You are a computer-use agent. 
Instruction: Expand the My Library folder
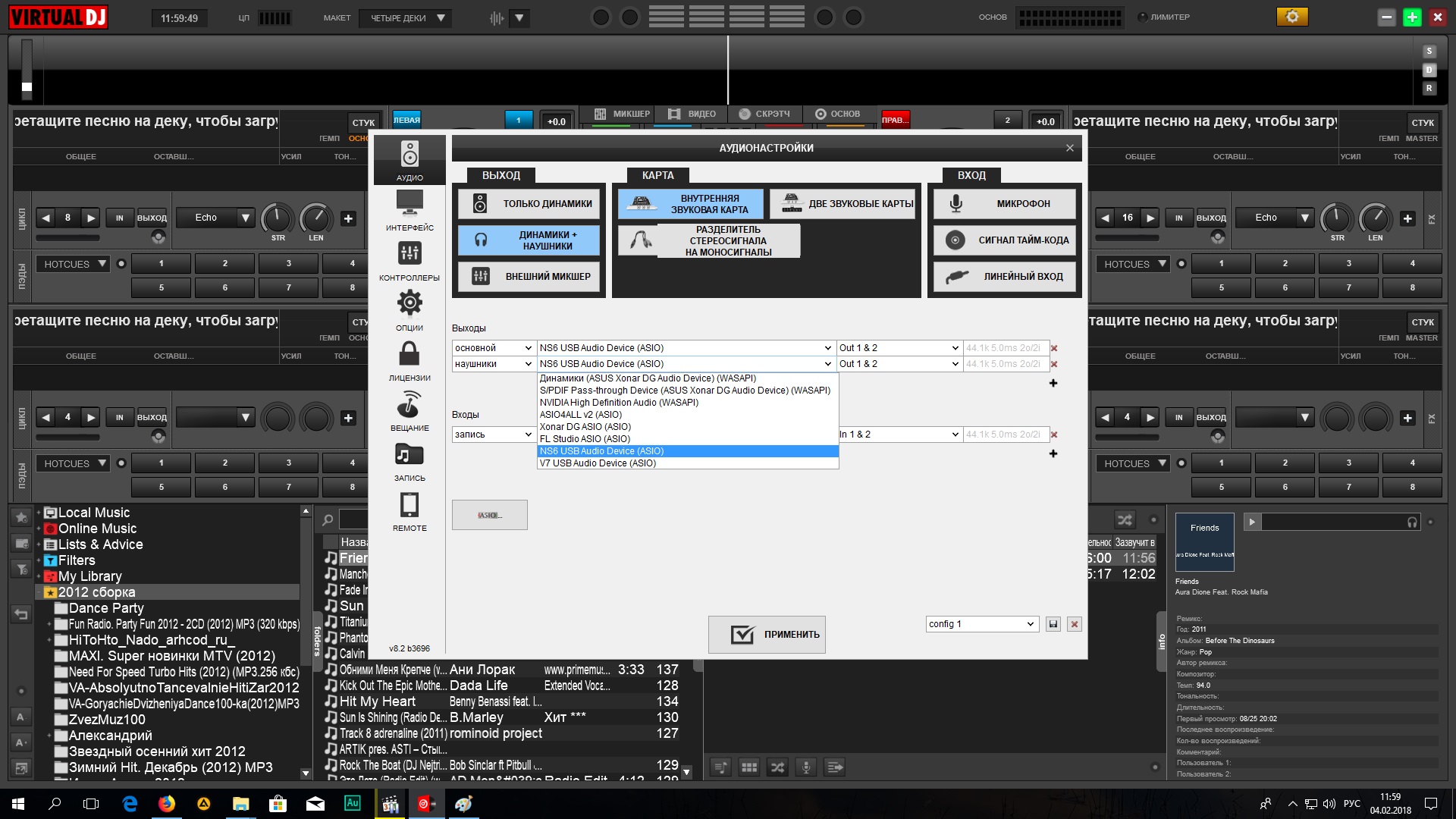[x=39, y=576]
